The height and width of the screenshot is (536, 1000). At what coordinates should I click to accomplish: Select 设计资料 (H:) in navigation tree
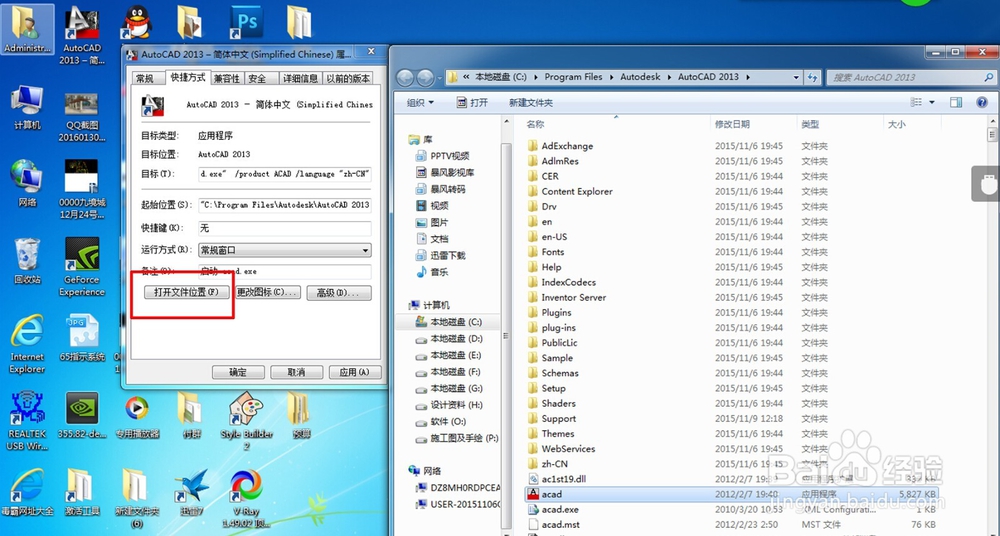pyautogui.click(x=448, y=405)
